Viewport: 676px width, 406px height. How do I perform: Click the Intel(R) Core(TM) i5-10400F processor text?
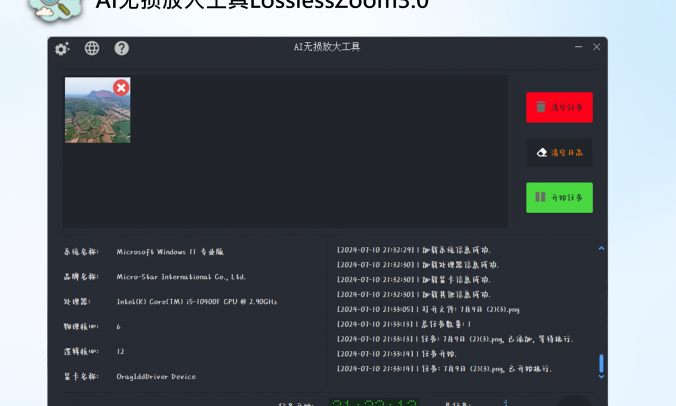click(197, 302)
